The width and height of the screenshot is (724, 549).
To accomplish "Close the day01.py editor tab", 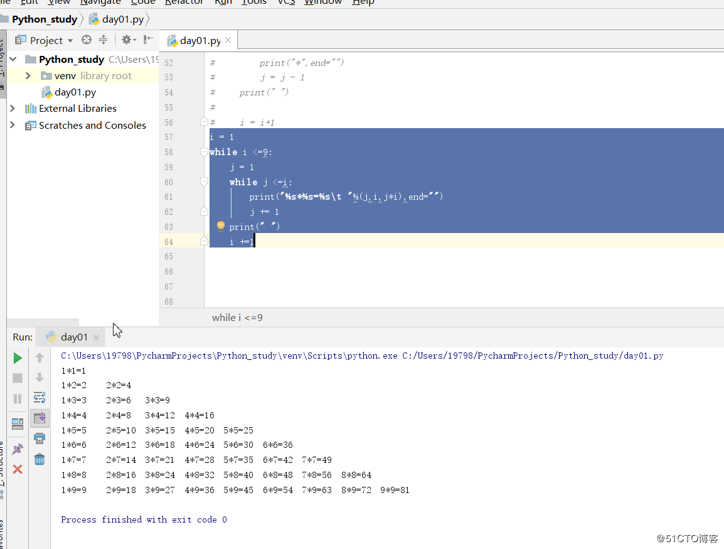I will [228, 41].
